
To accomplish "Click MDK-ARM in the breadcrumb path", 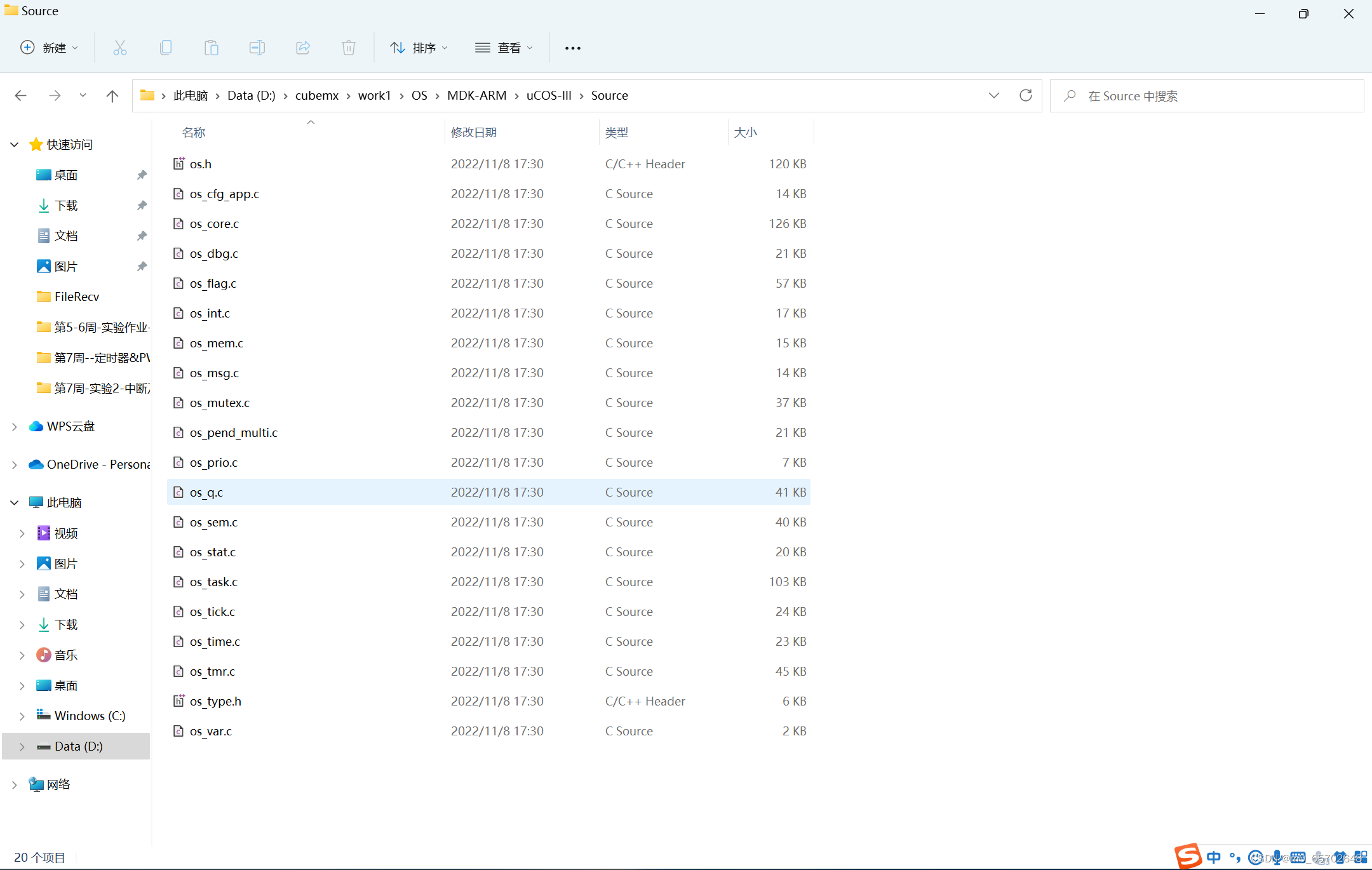I will pyautogui.click(x=476, y=95).
